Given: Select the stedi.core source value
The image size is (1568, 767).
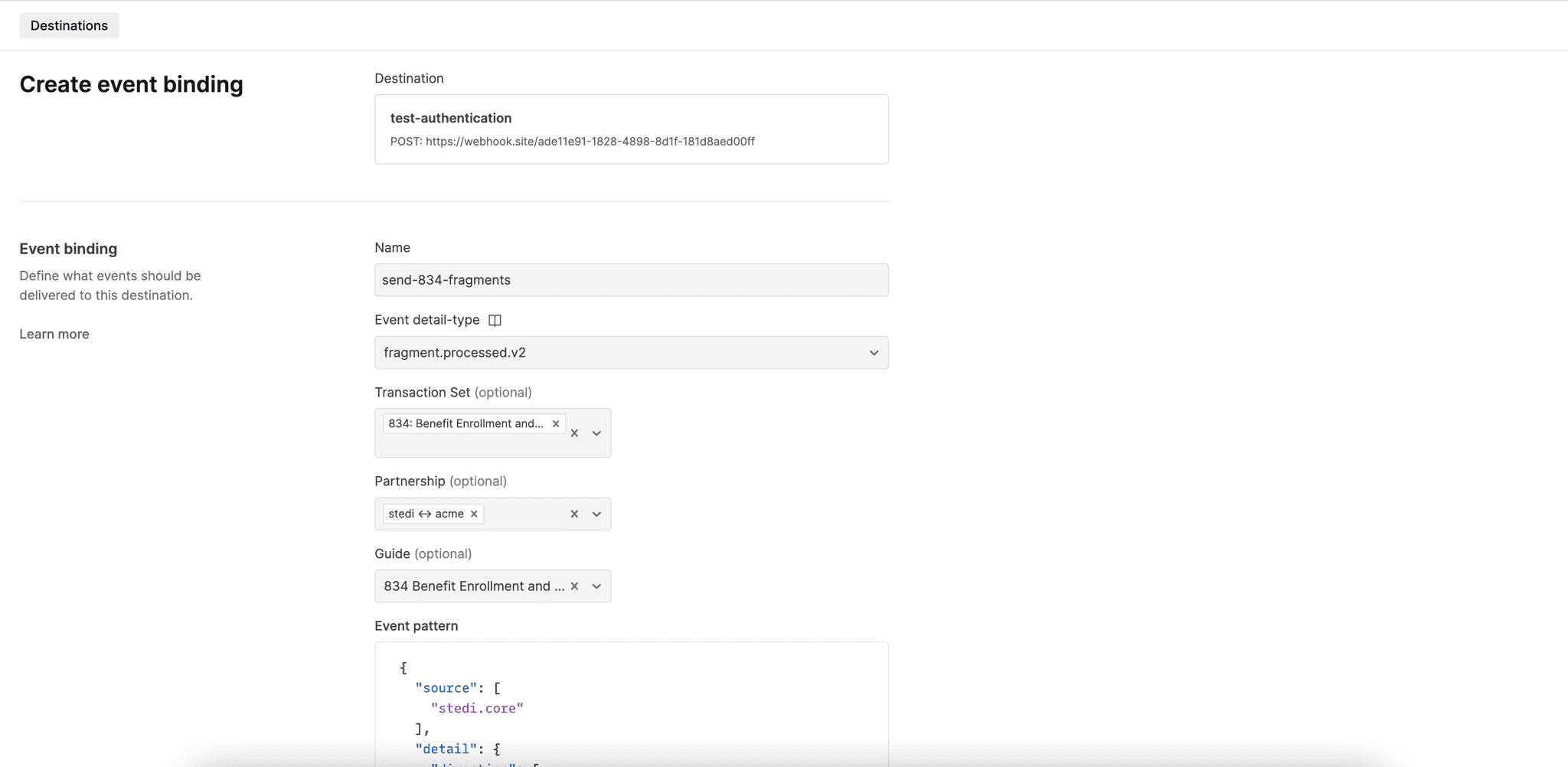Looking at the screenshot, I should click(477, 708).
